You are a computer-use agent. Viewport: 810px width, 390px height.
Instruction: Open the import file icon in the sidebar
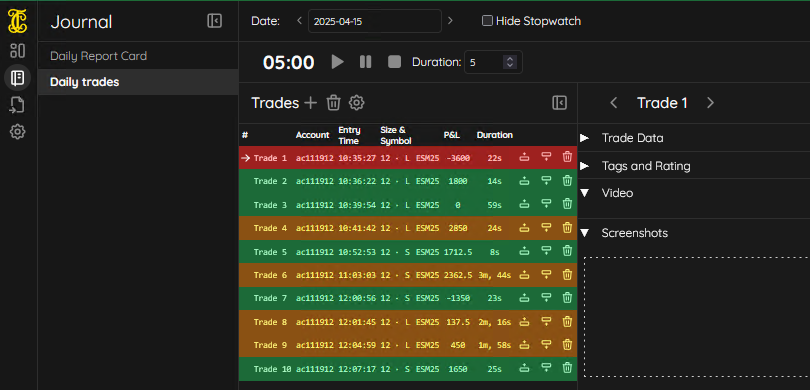click(18, 105)
